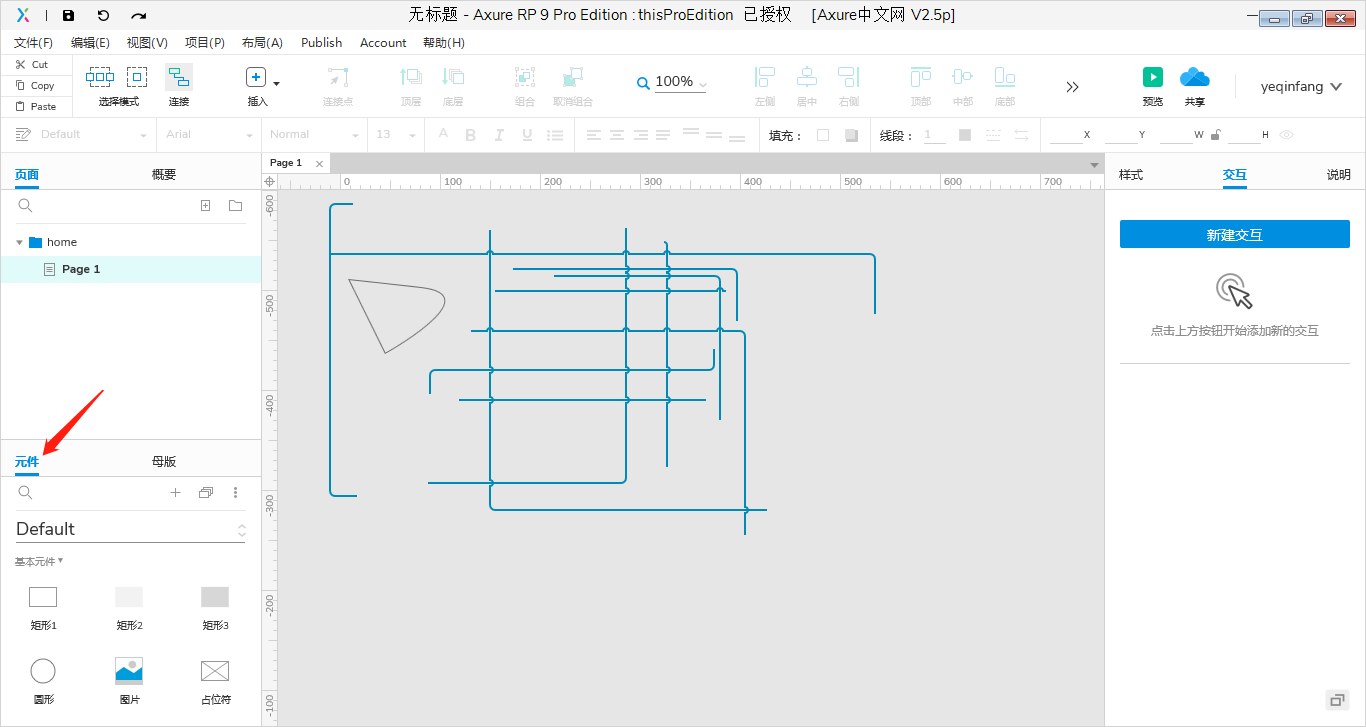Click the shadow swatch beside fill color
The height and width of the screenshot is (727, 1366).
pyautogui.click(x=851, y=135)
